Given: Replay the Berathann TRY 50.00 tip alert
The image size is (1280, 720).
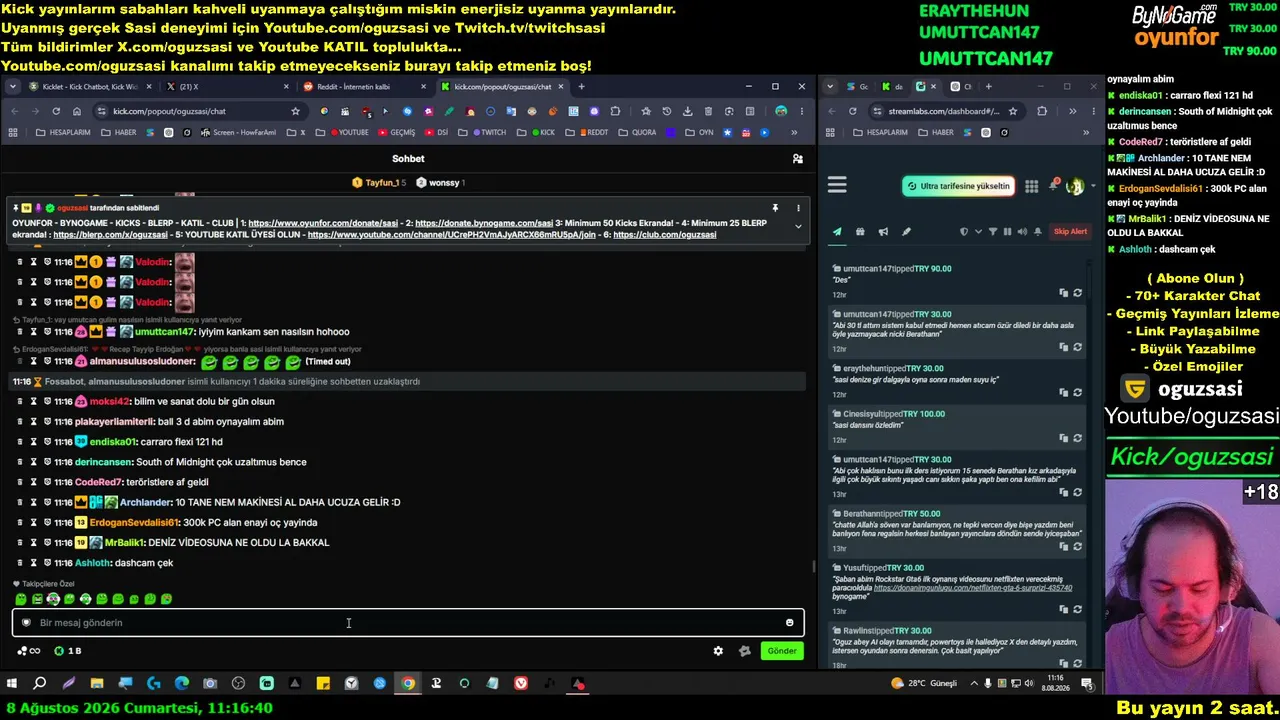Looking at the screenshot, I should pyautogui.click(x=1077, y=547).
